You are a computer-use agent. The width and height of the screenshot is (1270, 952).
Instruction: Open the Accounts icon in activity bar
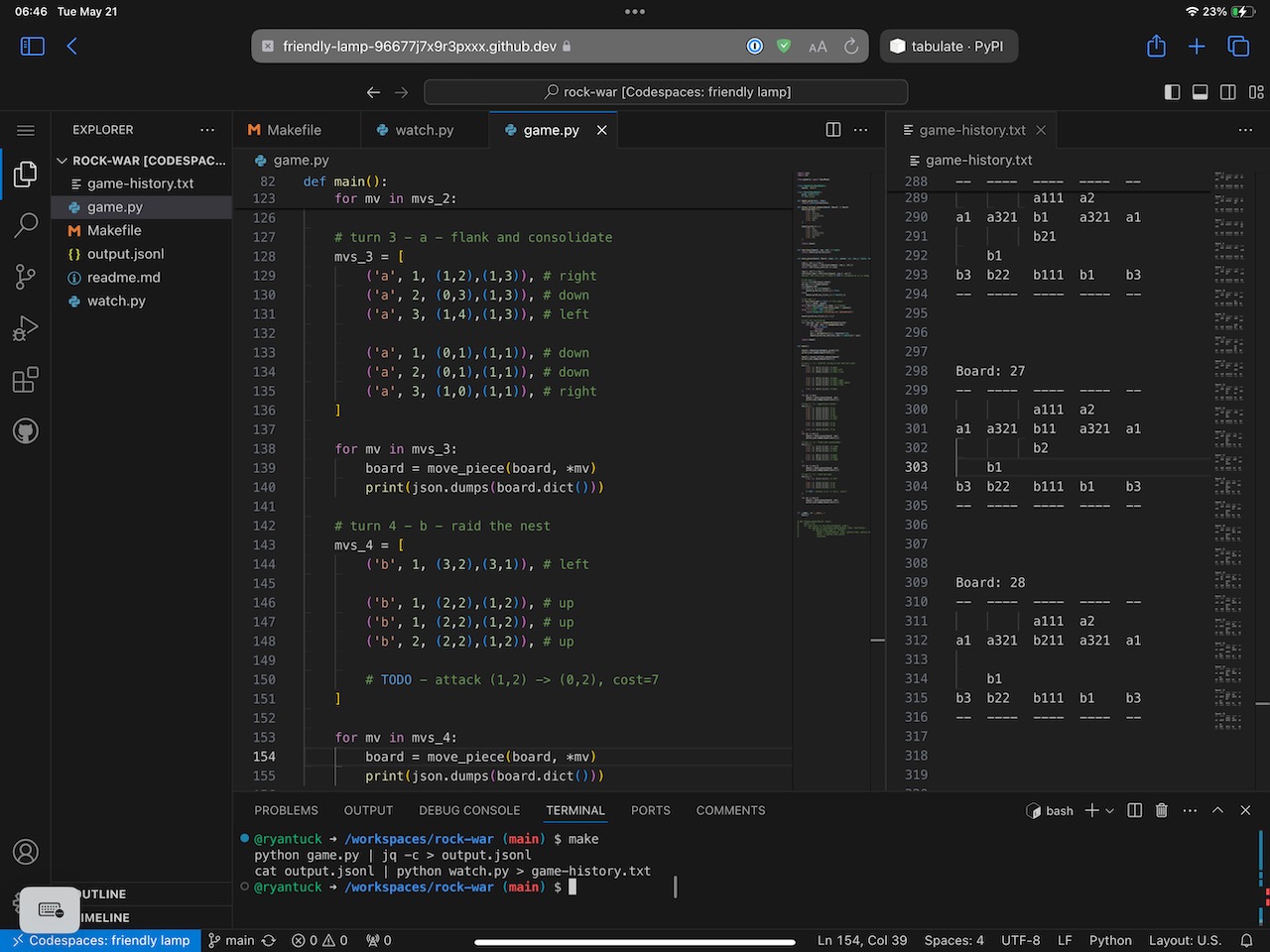pyautogui.click(x=26, y=852)
